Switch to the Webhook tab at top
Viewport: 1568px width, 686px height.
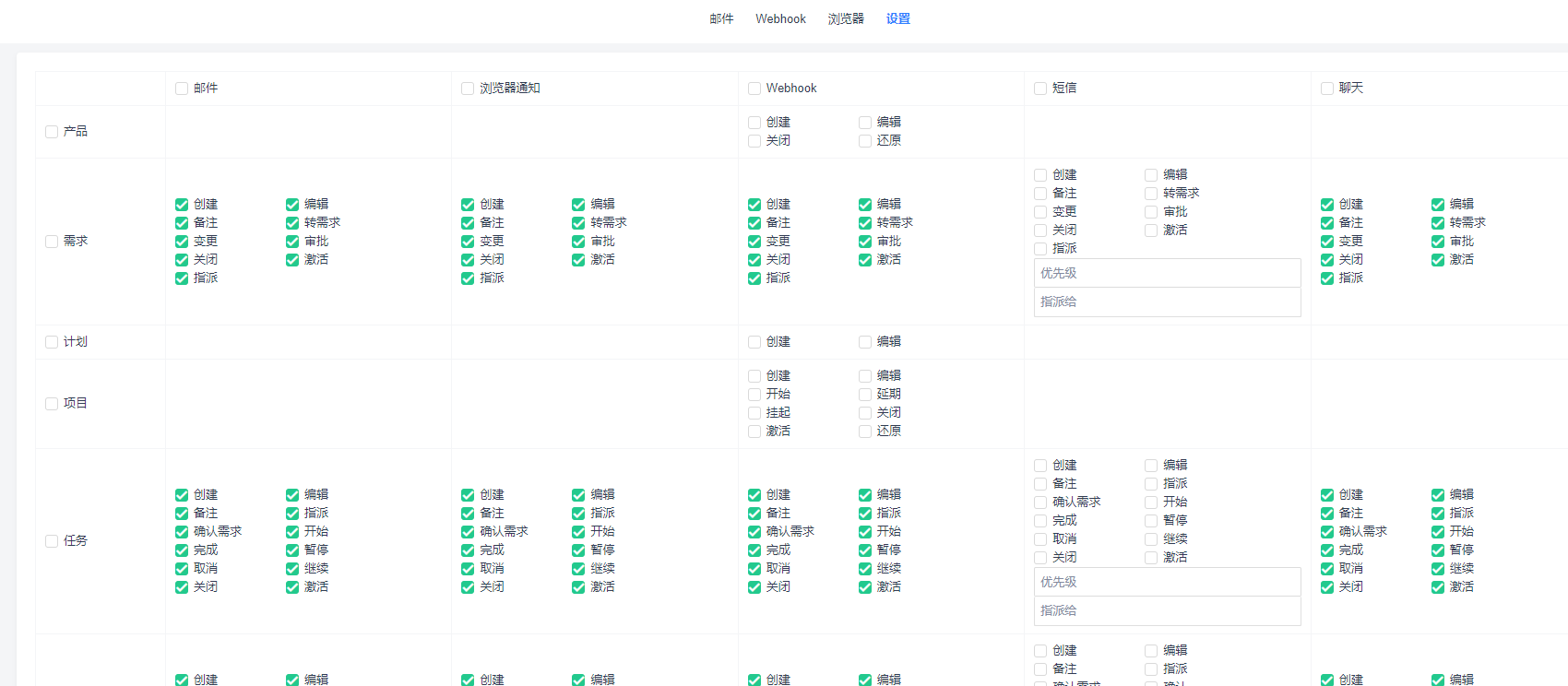(780, 18)
